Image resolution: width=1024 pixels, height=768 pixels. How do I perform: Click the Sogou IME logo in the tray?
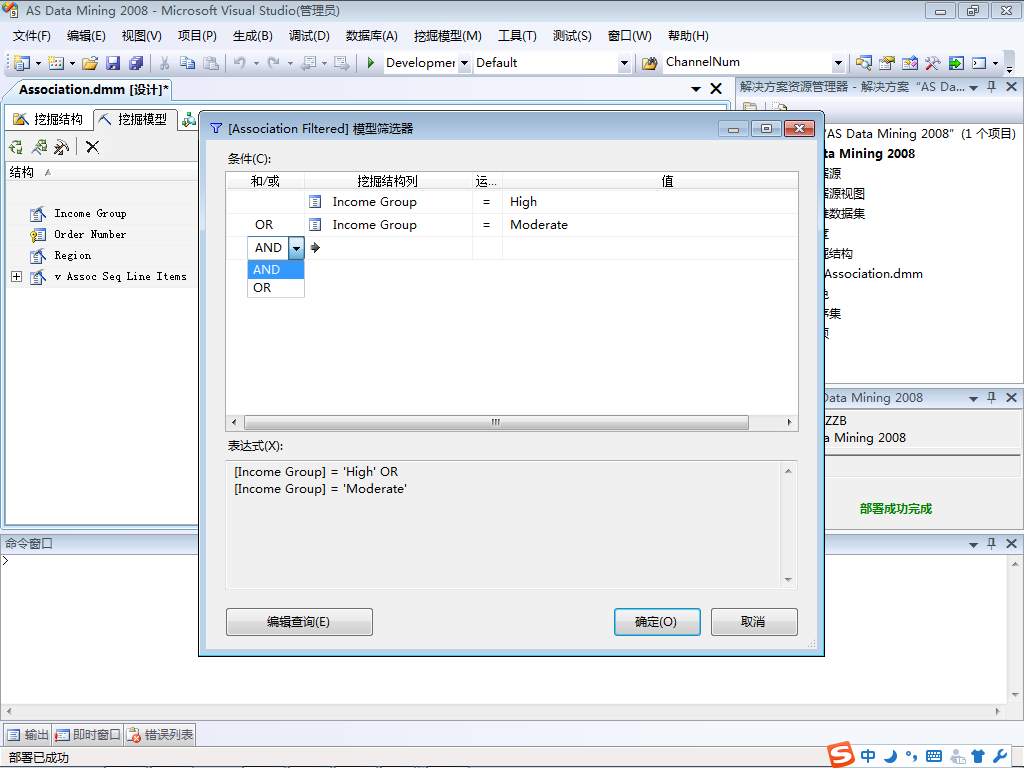click(841, 755)
